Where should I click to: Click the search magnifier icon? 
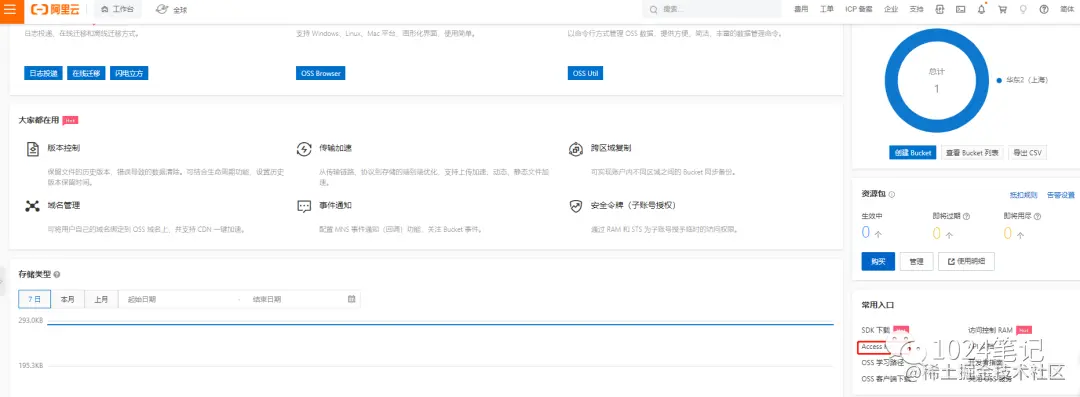654,10
